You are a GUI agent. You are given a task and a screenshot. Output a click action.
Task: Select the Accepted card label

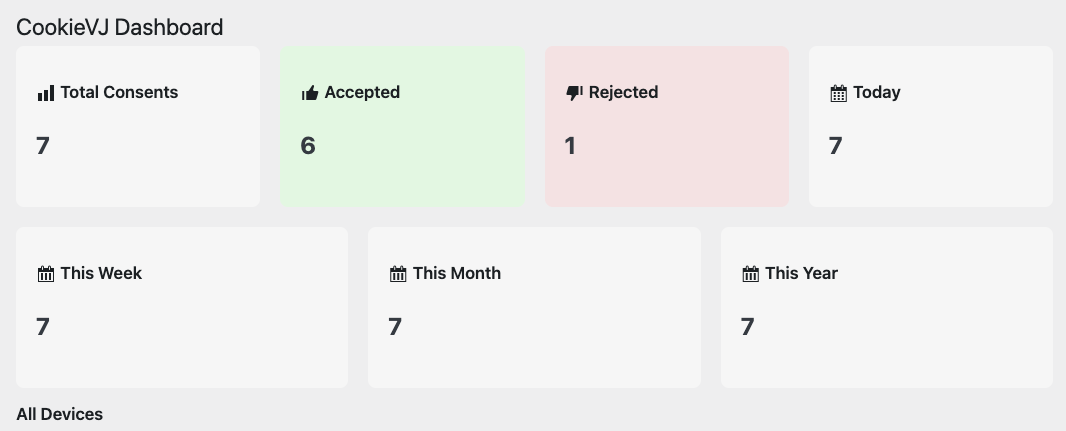point(362,92)
